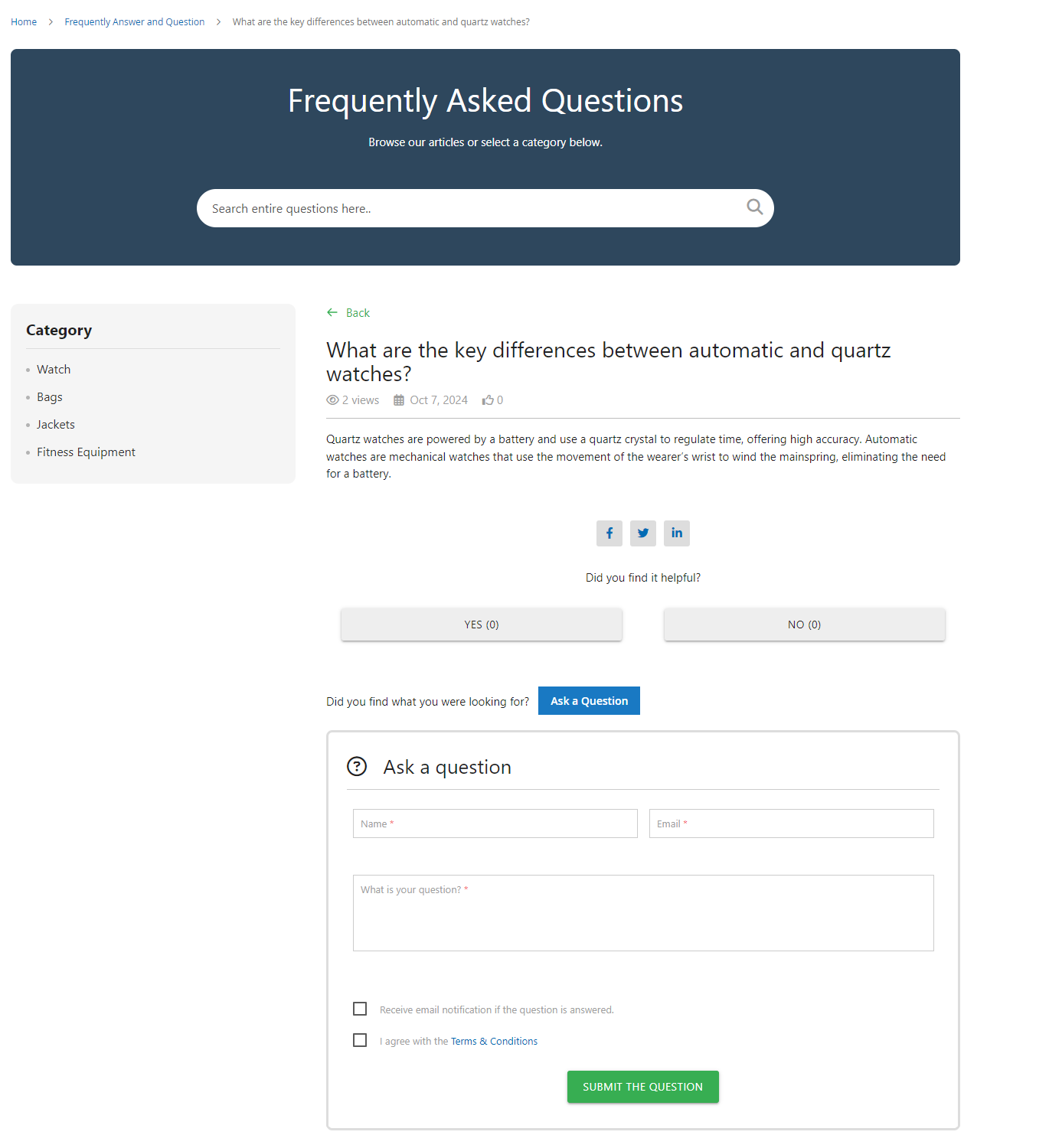Focus the Email input field
Screen dimensions: 1049x1148
(792, 823)
